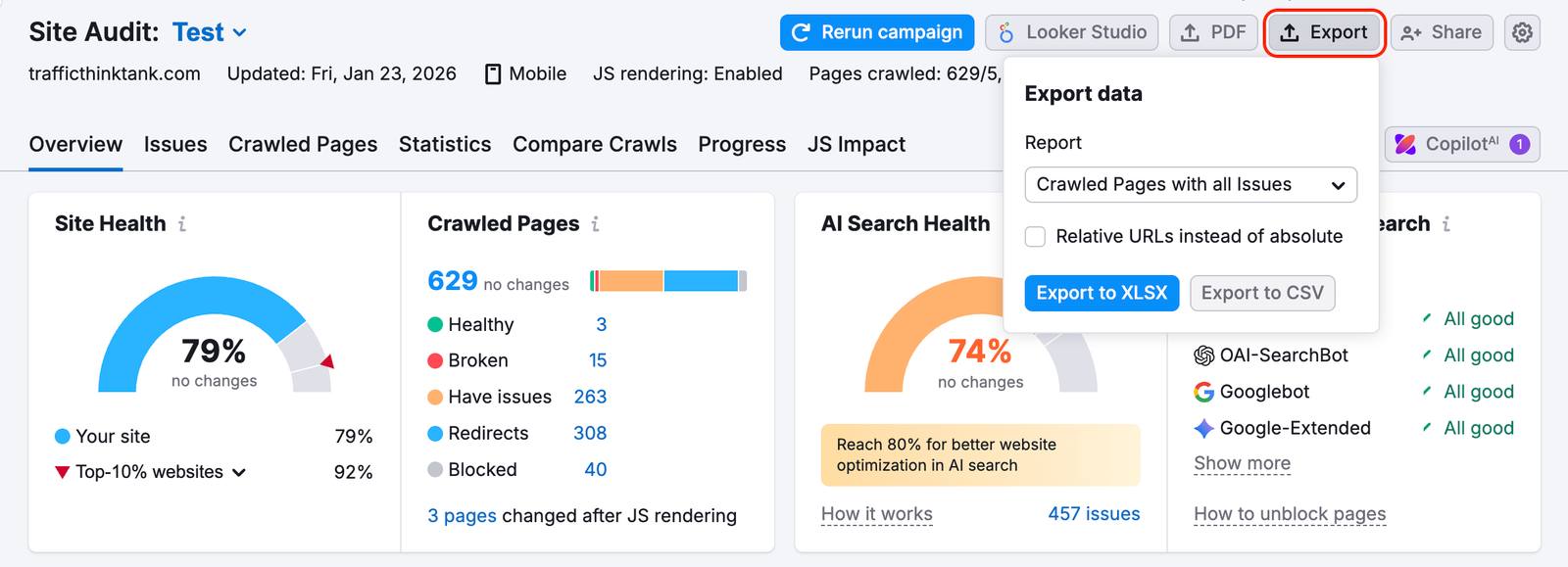The width and height of the screenshot is (1568, 567).
Task: Switch to the Issues tab
Action: pyautogui.click(x=175, y=144)
